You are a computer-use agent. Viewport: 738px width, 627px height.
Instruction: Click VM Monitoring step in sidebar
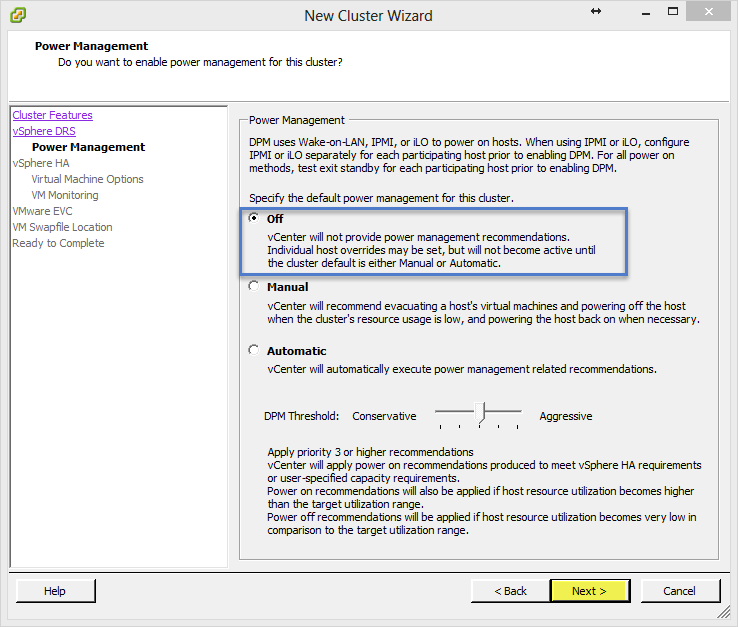pos(65,195)
